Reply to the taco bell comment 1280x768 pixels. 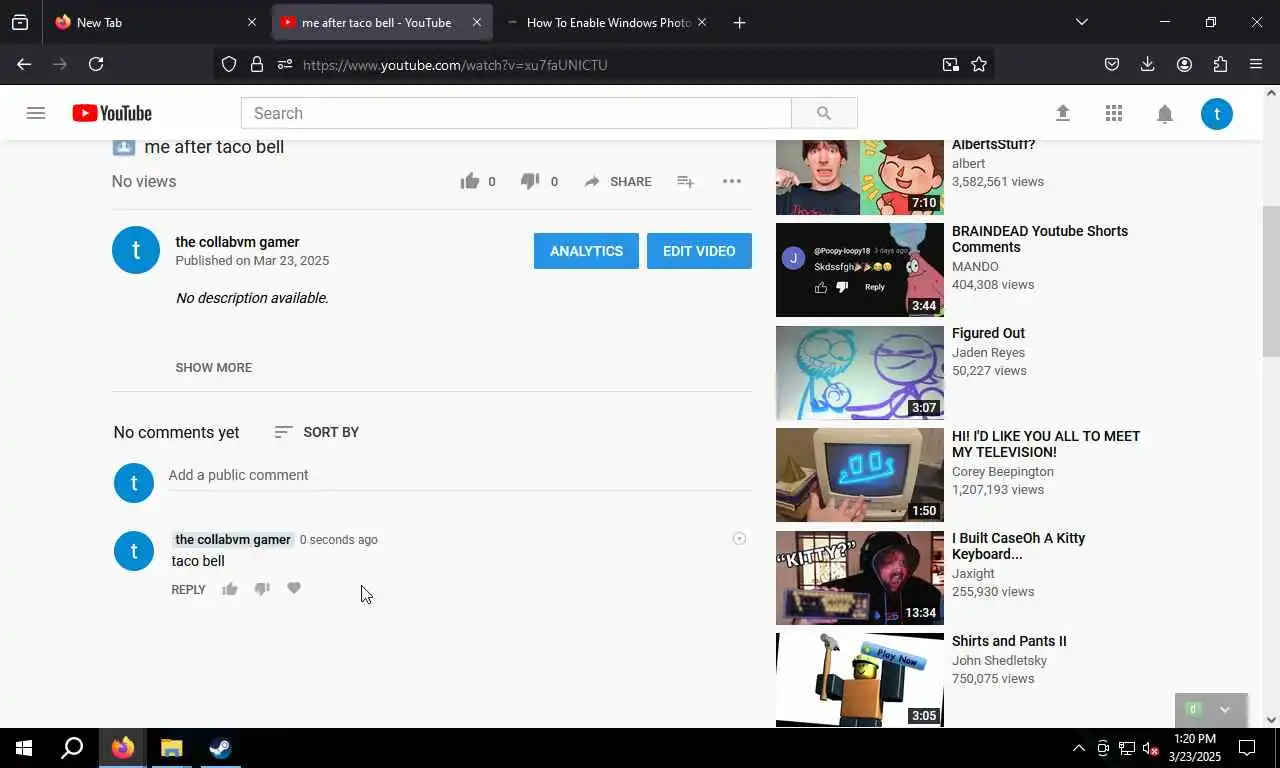click(x=188, y=589)
